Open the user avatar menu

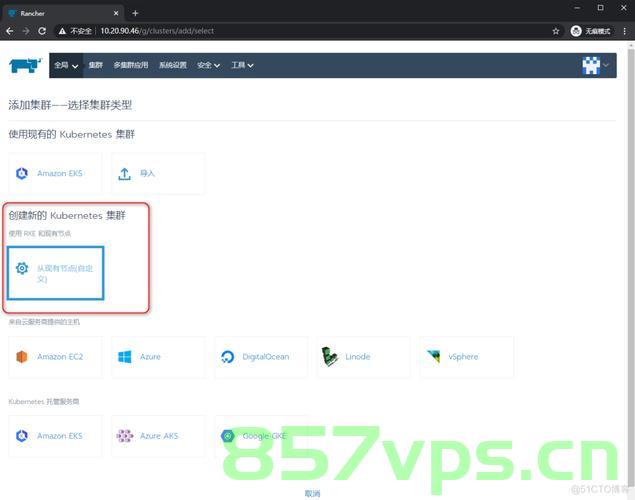[591, 65]
